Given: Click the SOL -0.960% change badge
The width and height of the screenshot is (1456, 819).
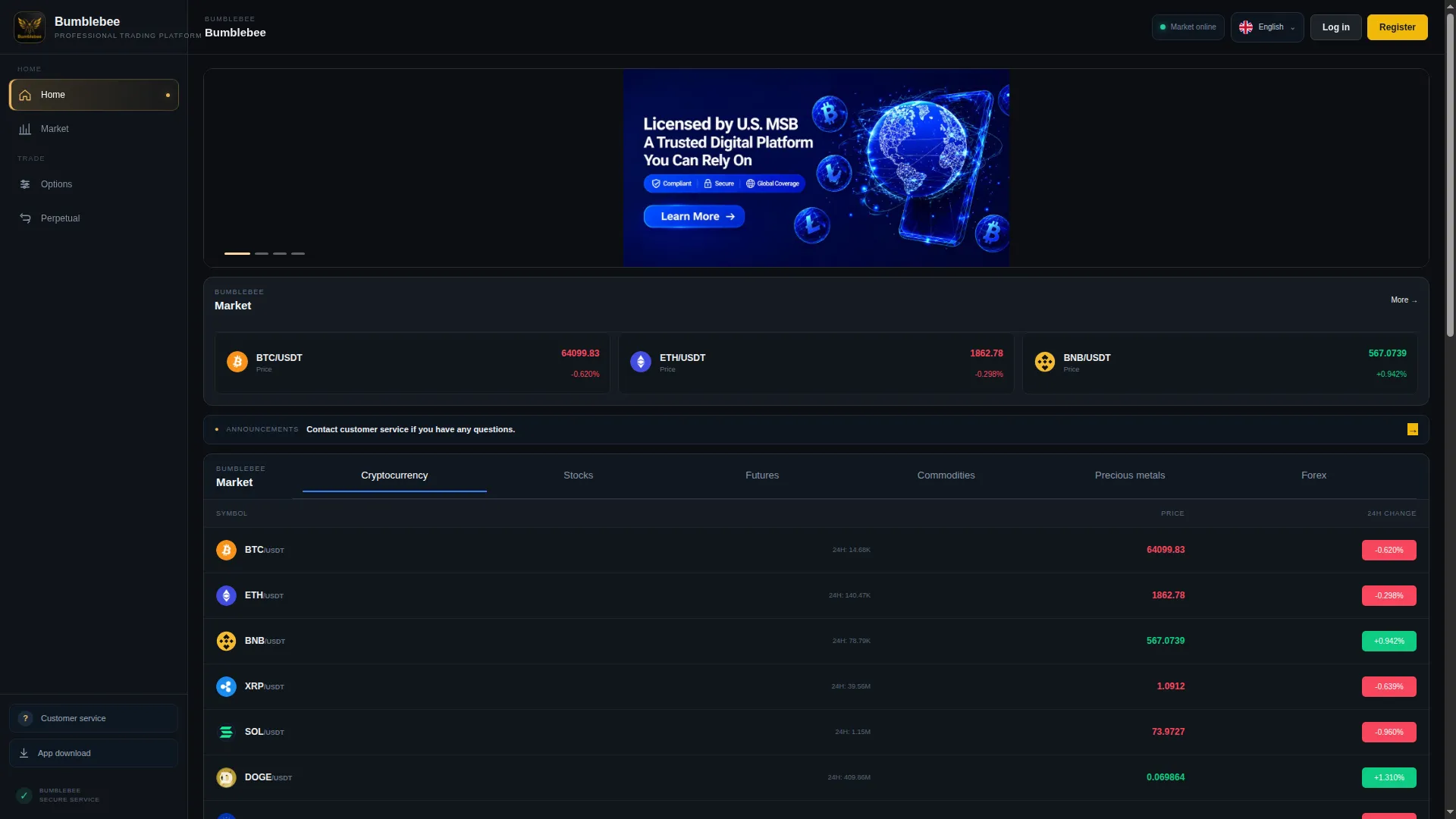Looking at the screenshot, I should coord(1389,733).
